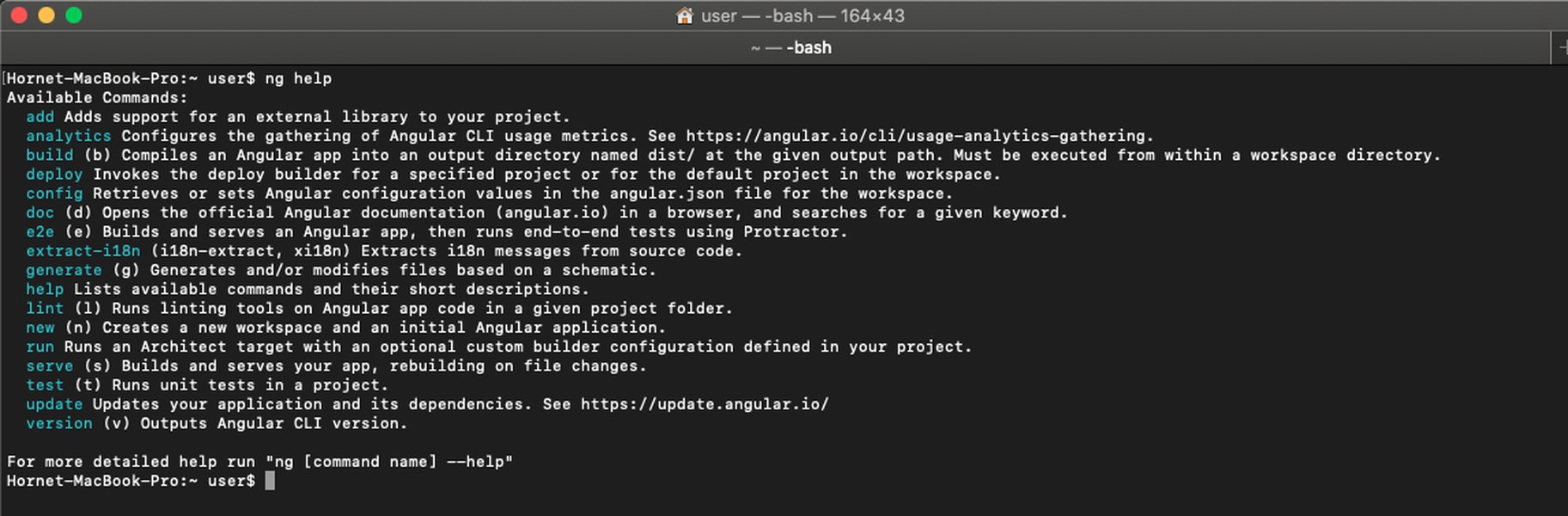Select the "build" command name
Image resolution: width=1568 pixels, height=516 pixels.
pyautogui.click(x=49, y=155)
